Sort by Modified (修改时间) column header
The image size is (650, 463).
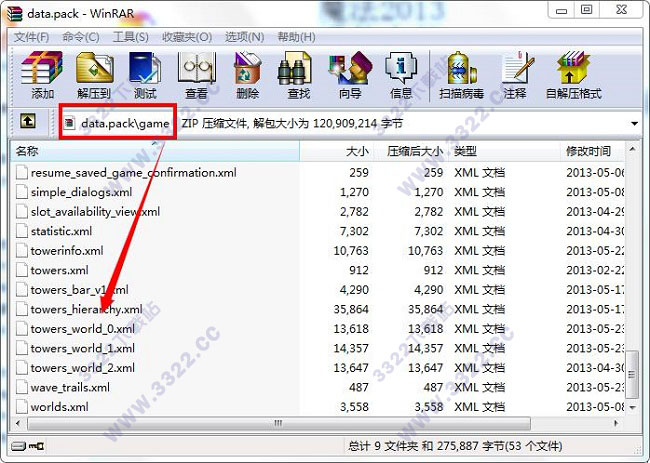pos(593,151)
